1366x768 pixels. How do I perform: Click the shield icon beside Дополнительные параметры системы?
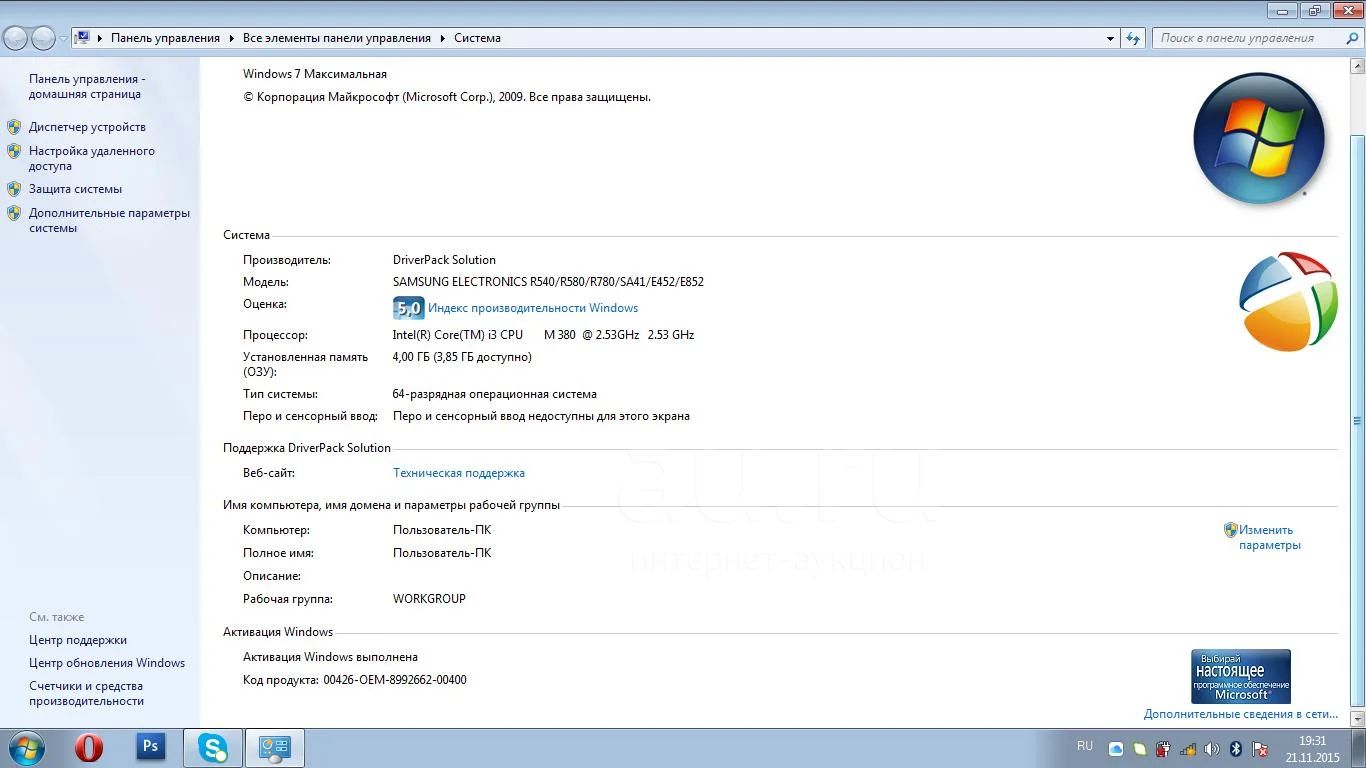[x=14, y=213]
